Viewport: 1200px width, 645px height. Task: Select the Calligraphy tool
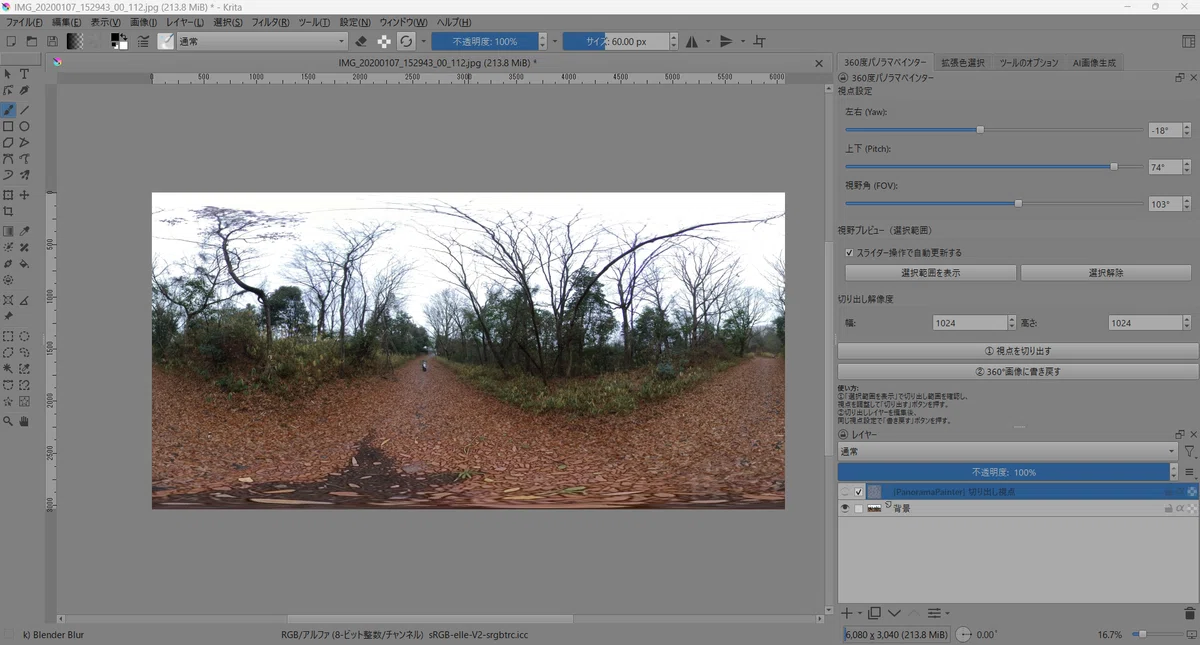[24, 91]
